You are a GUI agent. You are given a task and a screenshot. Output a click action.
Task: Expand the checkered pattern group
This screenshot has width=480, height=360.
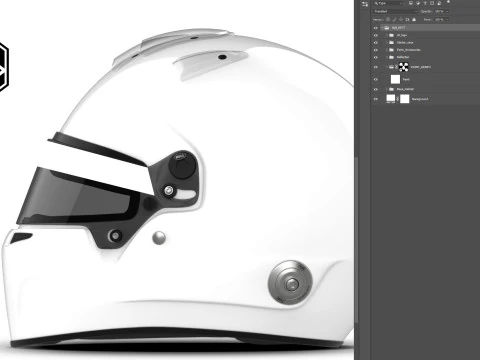pyautogui.click(x=387, y=67)
